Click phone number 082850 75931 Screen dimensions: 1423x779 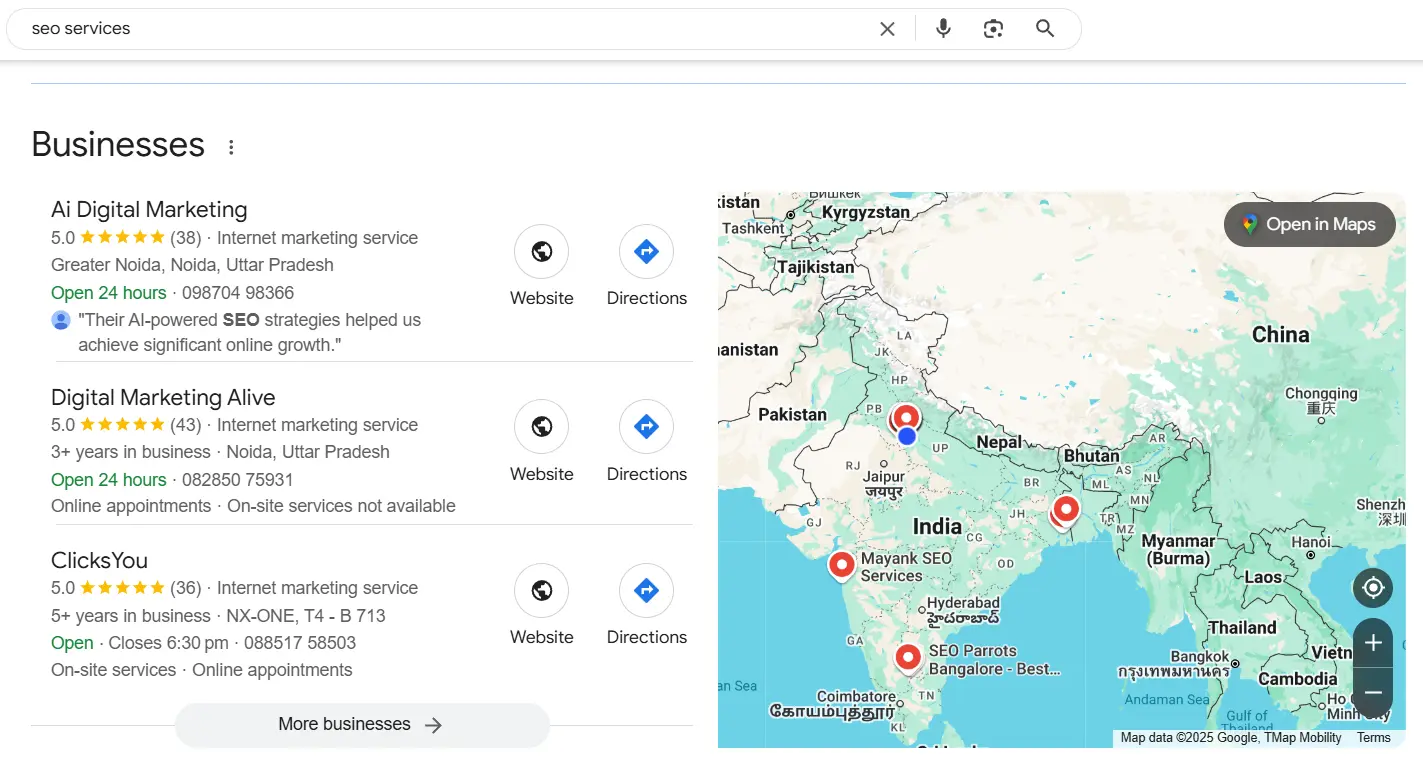(238, 480)
